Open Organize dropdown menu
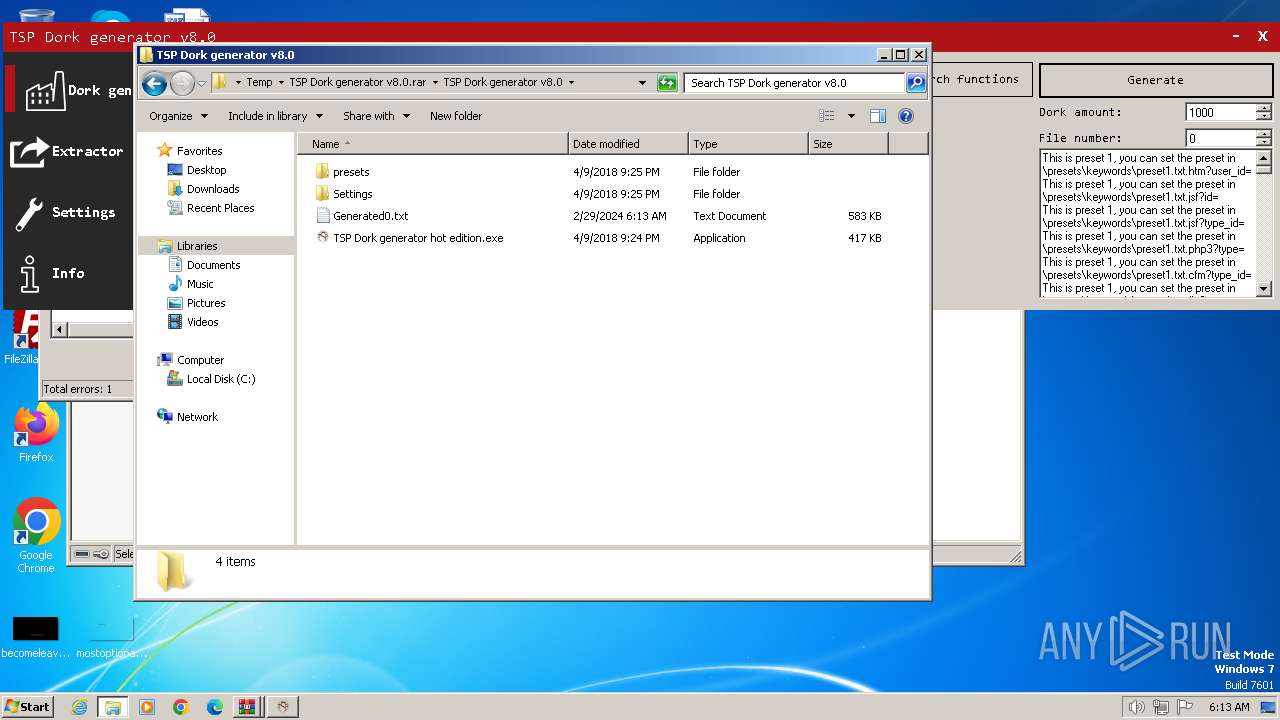 pyautogui.click(x=178, y=116)
